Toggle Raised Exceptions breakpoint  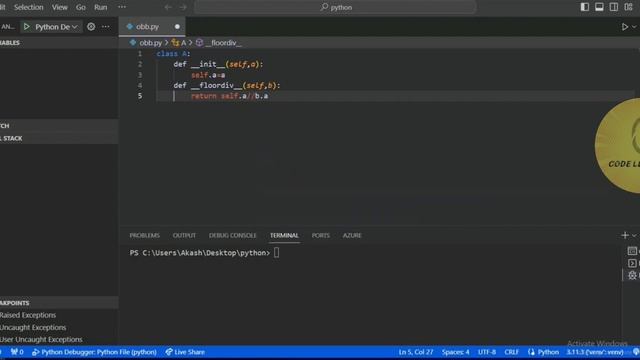[x=28, y=315]
